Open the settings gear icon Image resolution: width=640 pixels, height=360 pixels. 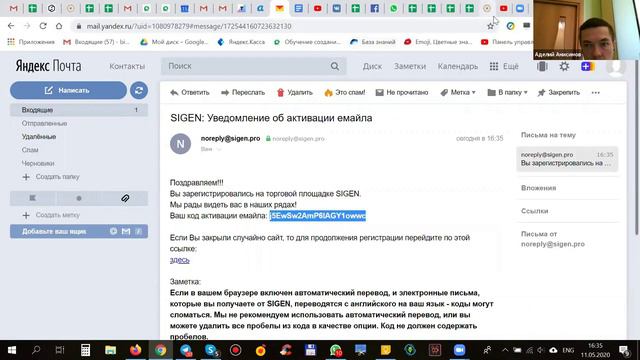tap(564, 66)
